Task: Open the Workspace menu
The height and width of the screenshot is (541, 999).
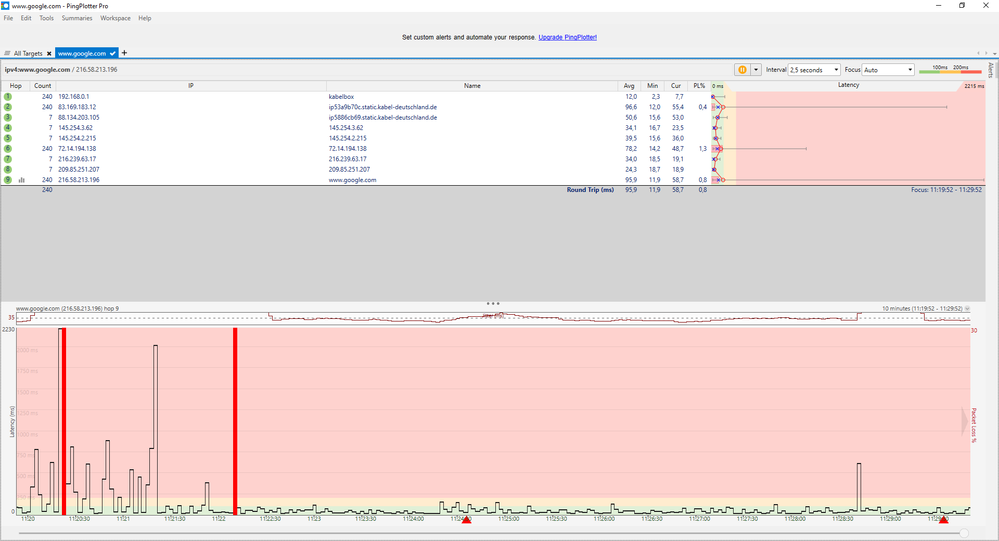Action: point(115,18)
